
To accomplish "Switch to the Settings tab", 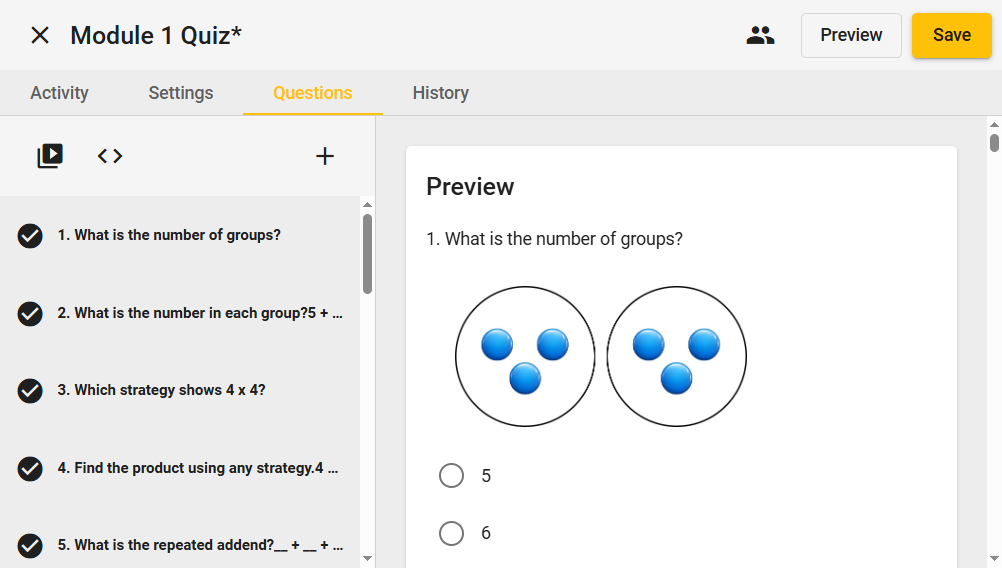I will click(x=181, y=93).
